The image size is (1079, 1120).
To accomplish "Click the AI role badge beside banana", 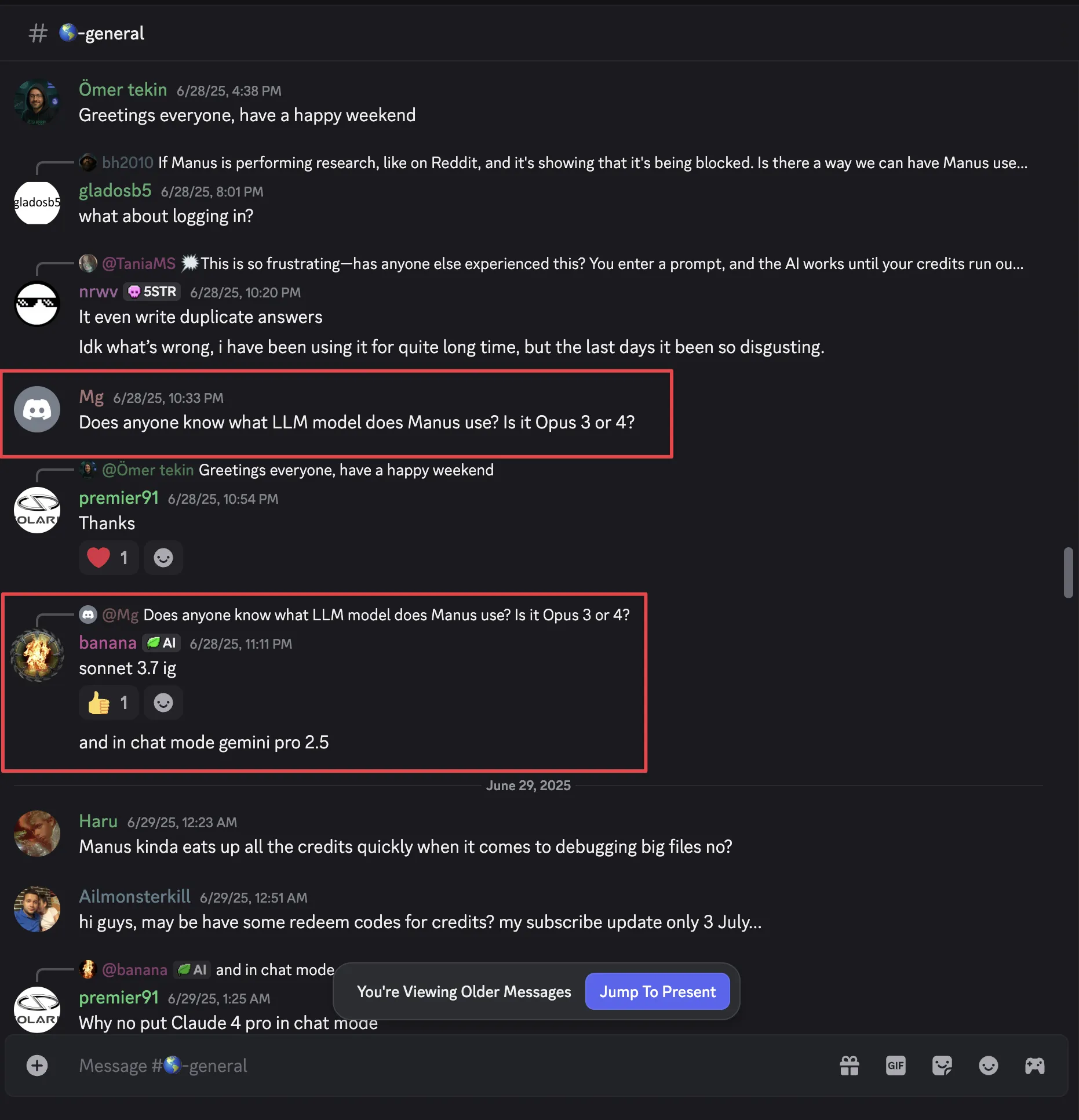I will [161, 643].
